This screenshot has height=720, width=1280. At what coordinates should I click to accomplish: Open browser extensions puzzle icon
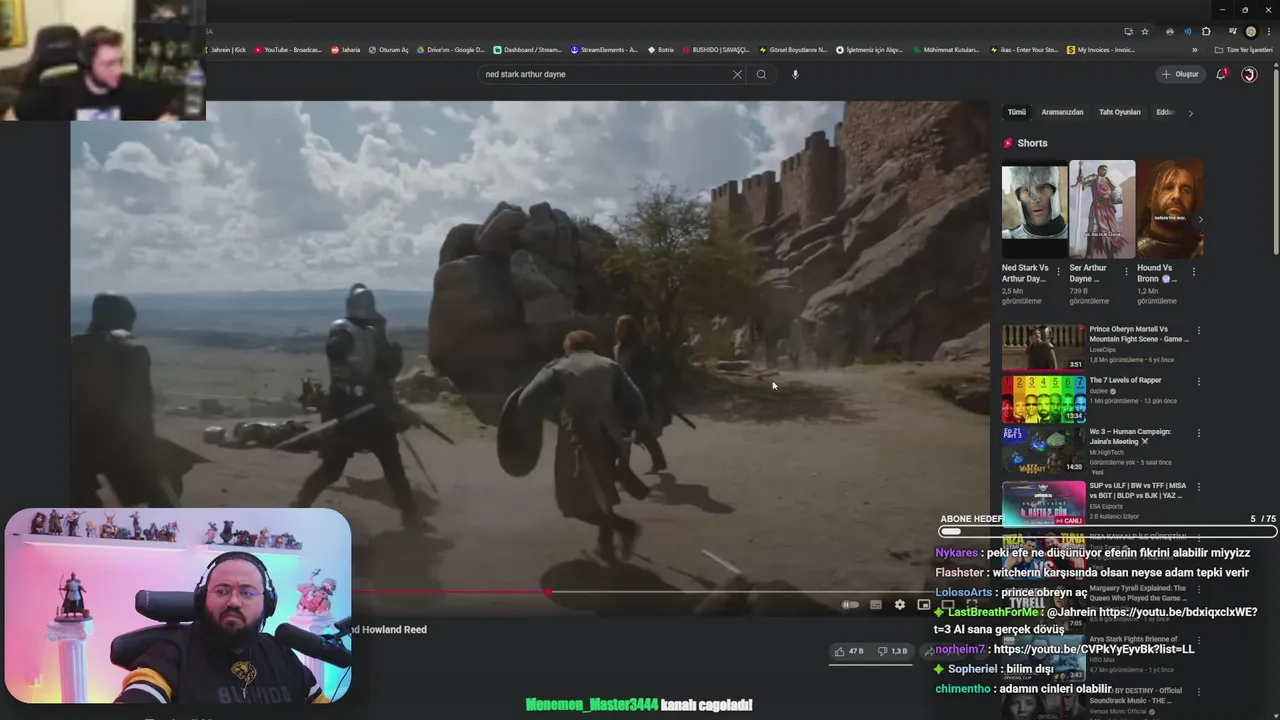[x=1206, y=32]
